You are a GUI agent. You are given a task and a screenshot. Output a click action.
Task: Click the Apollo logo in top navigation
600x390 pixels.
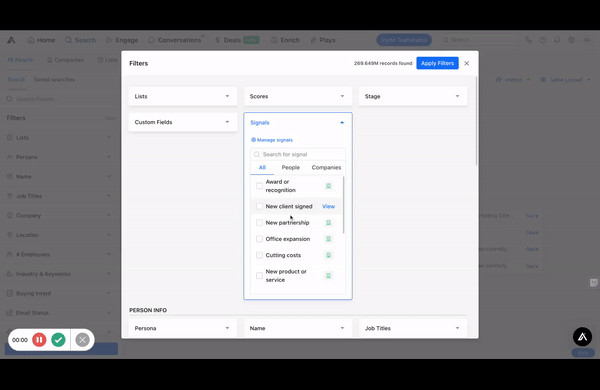[11, 40]
